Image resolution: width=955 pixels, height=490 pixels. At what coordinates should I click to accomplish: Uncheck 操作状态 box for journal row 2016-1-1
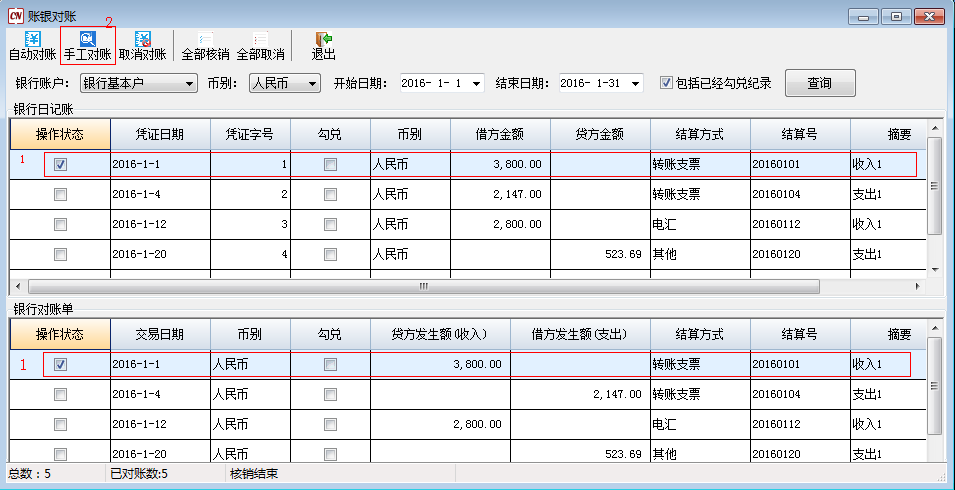coord(60,165)
